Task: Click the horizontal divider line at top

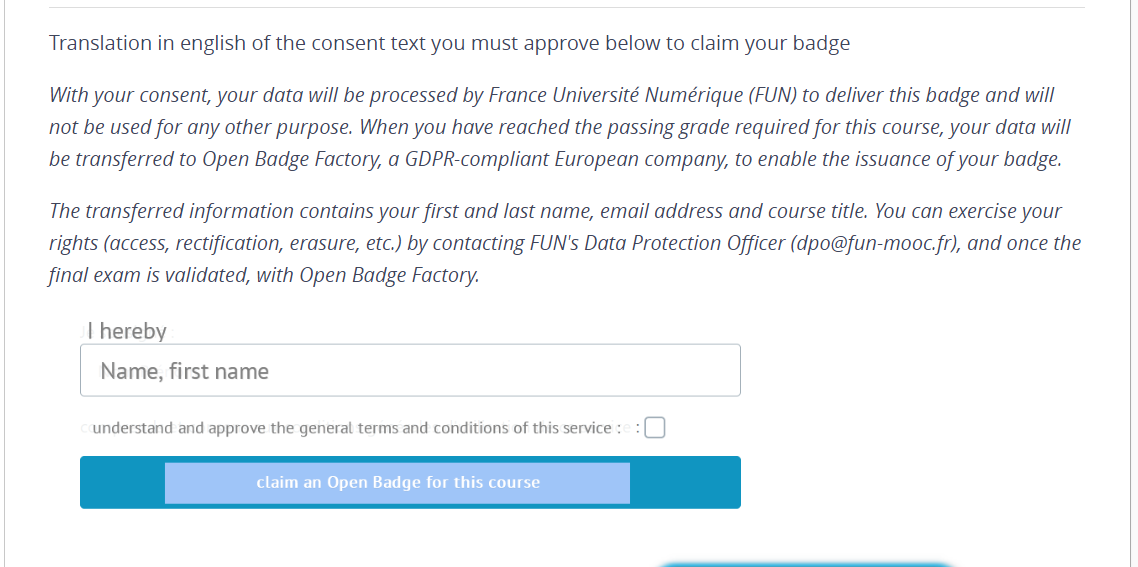Action: pyautogui.click(x=566, y=8)
